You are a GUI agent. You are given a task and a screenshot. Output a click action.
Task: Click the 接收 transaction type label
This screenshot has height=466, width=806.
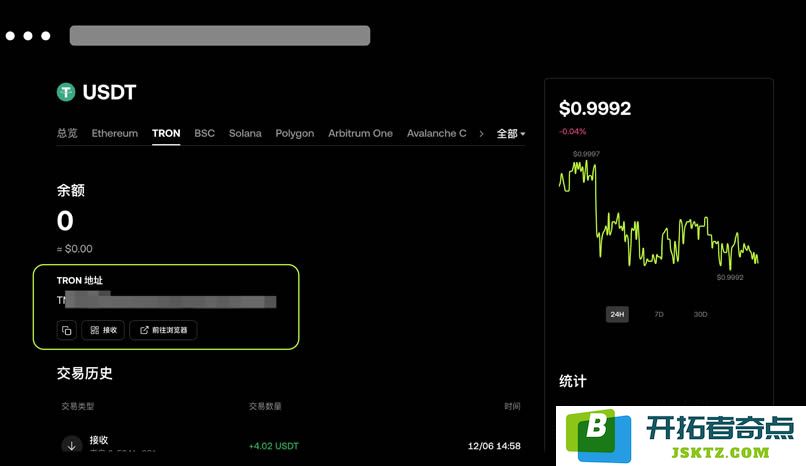pyautogui.click(x=99, y=440)
